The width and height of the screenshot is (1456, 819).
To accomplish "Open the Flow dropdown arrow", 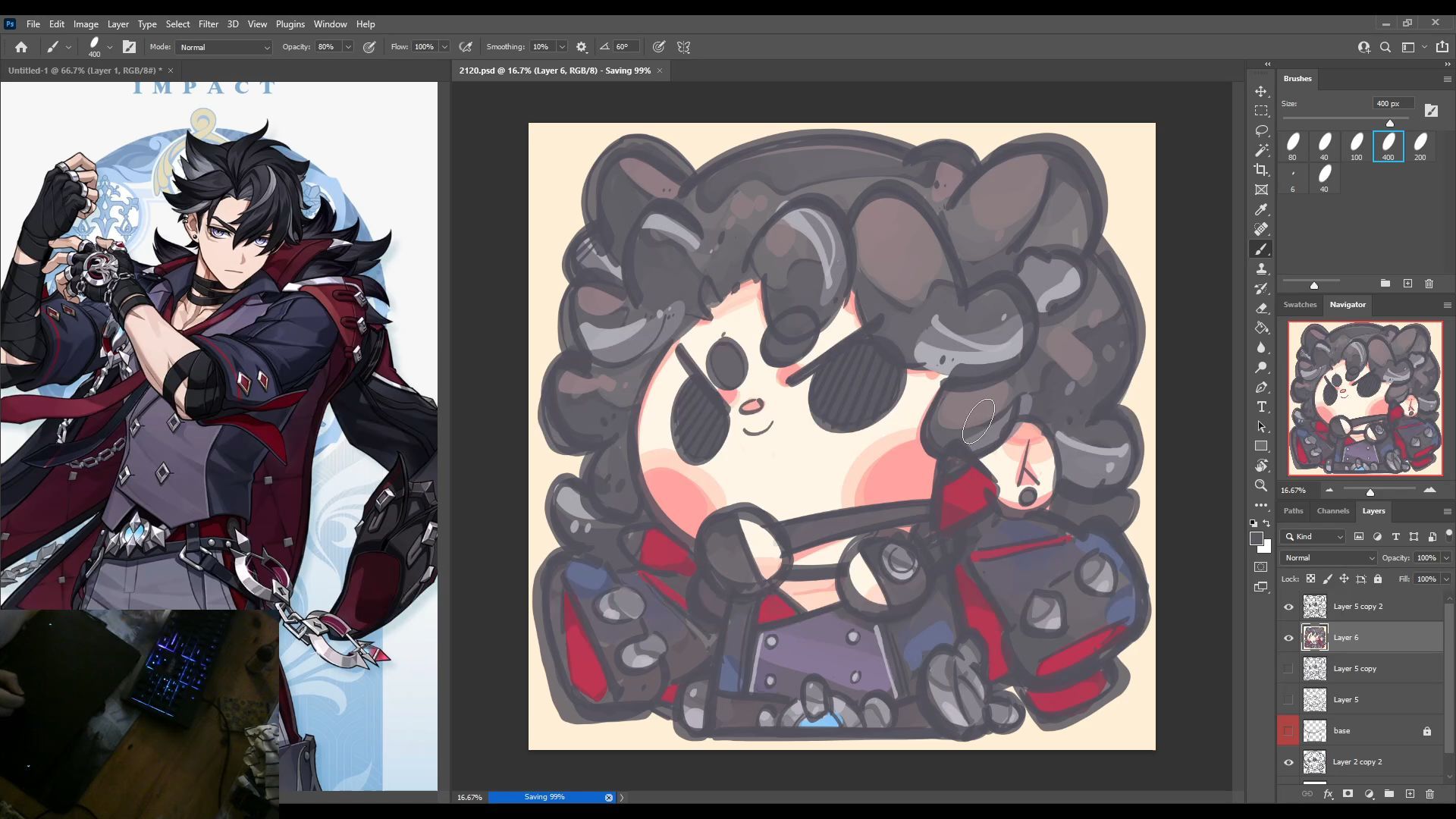I will [444, 47].
